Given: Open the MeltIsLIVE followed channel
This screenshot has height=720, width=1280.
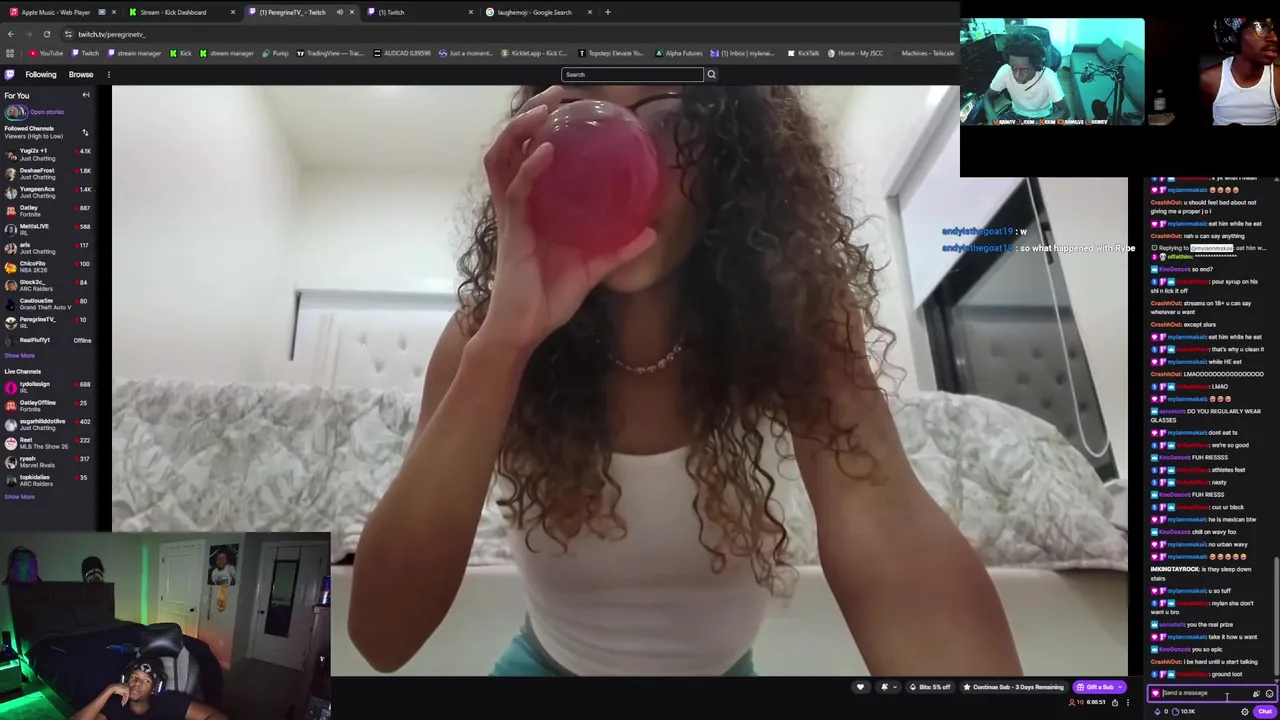Looking at the screenshot, I should [47, 229].
